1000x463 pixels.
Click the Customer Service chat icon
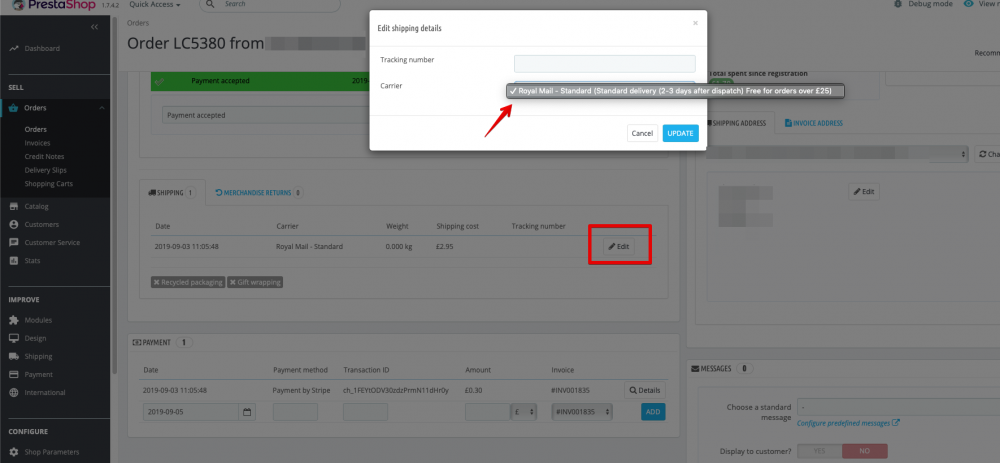13,242
